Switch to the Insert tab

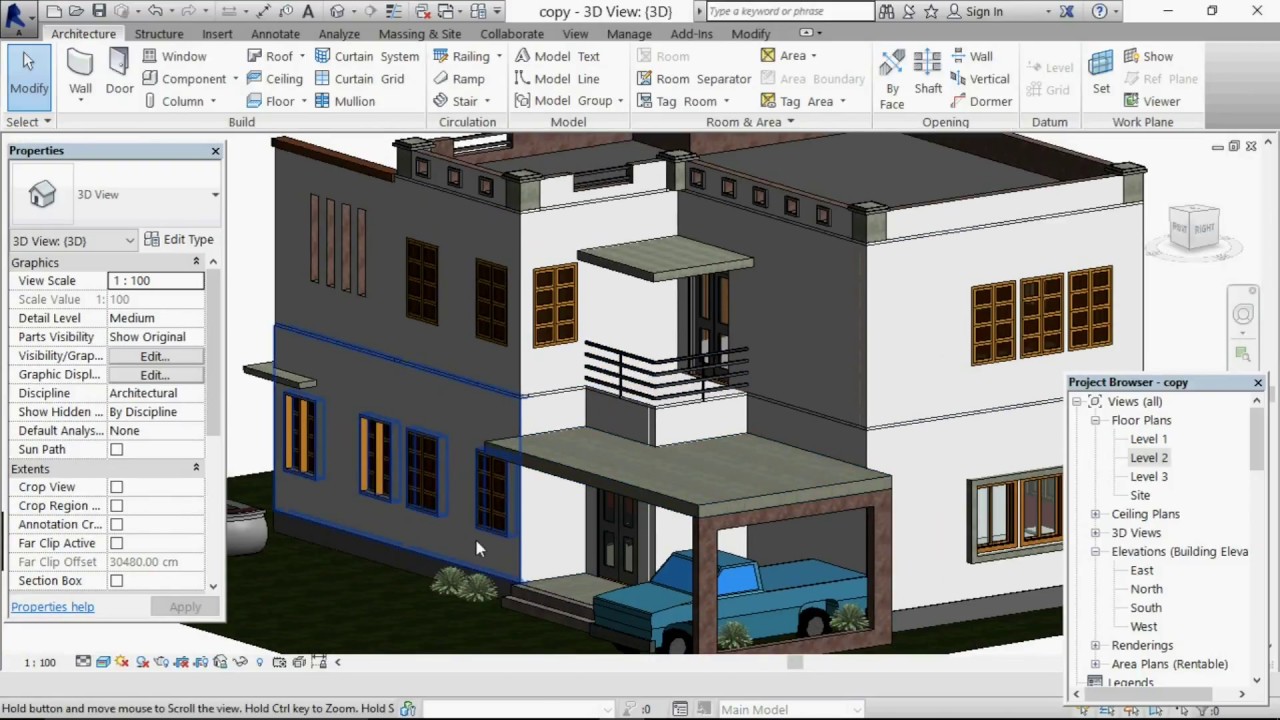click(x=217, y=34)
